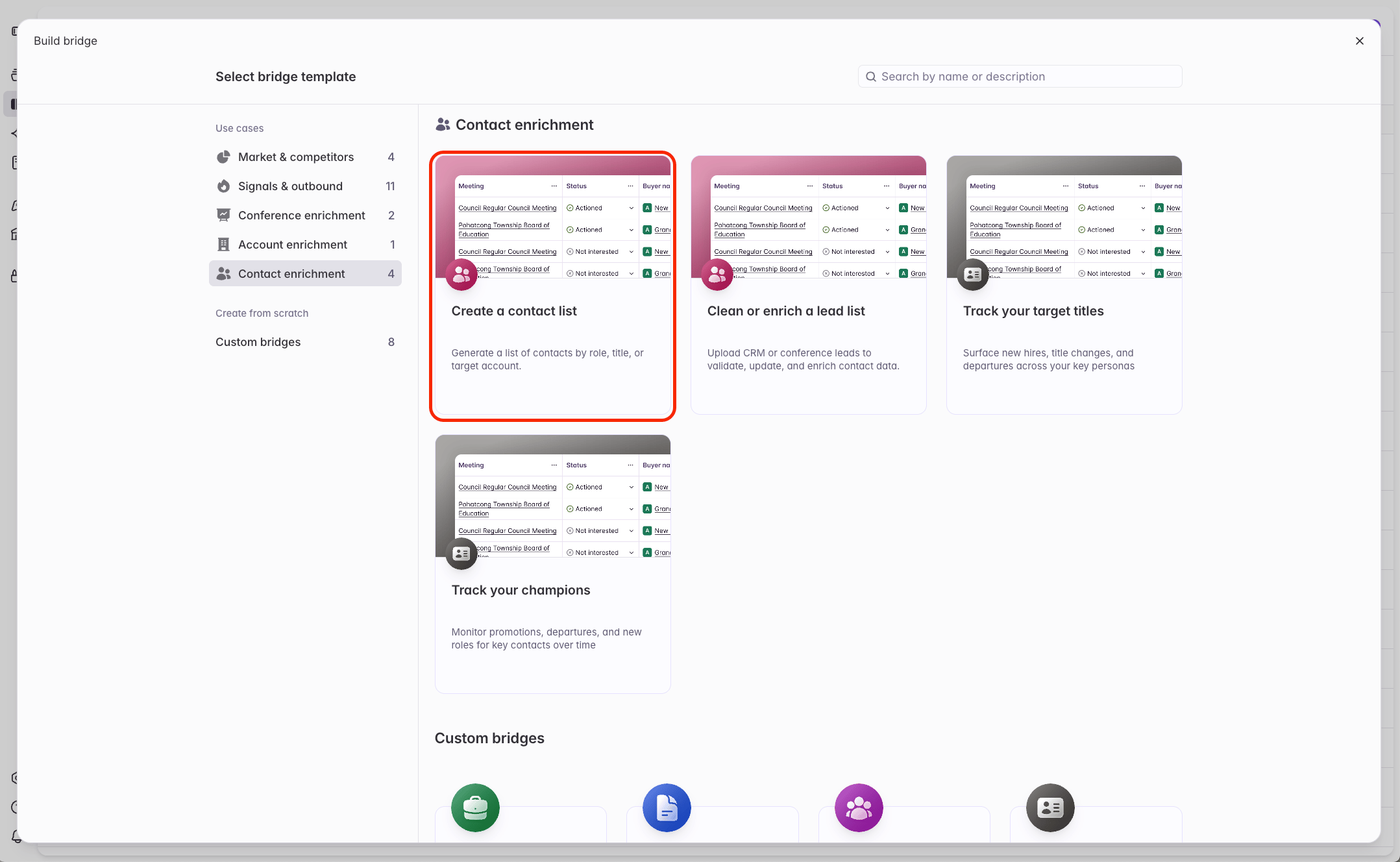Click the gray ID card badge on Track your target titles
The height and width of the screenshot is (862, 1400).
[973, 275]
